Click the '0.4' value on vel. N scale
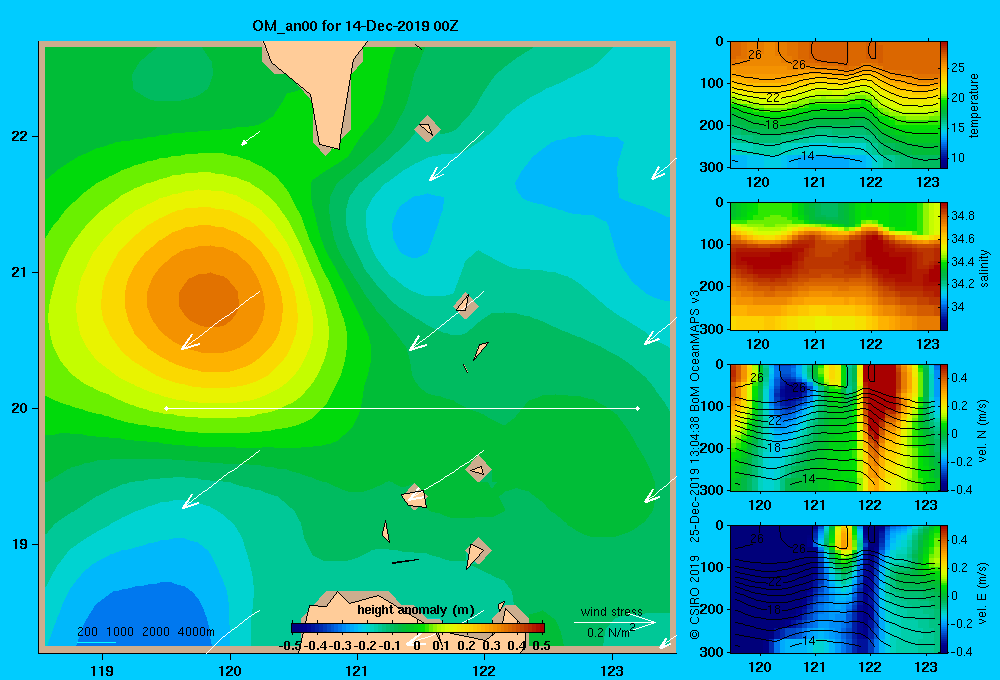Viewport: 1000px width, 680px height. [x=959, y=378]
